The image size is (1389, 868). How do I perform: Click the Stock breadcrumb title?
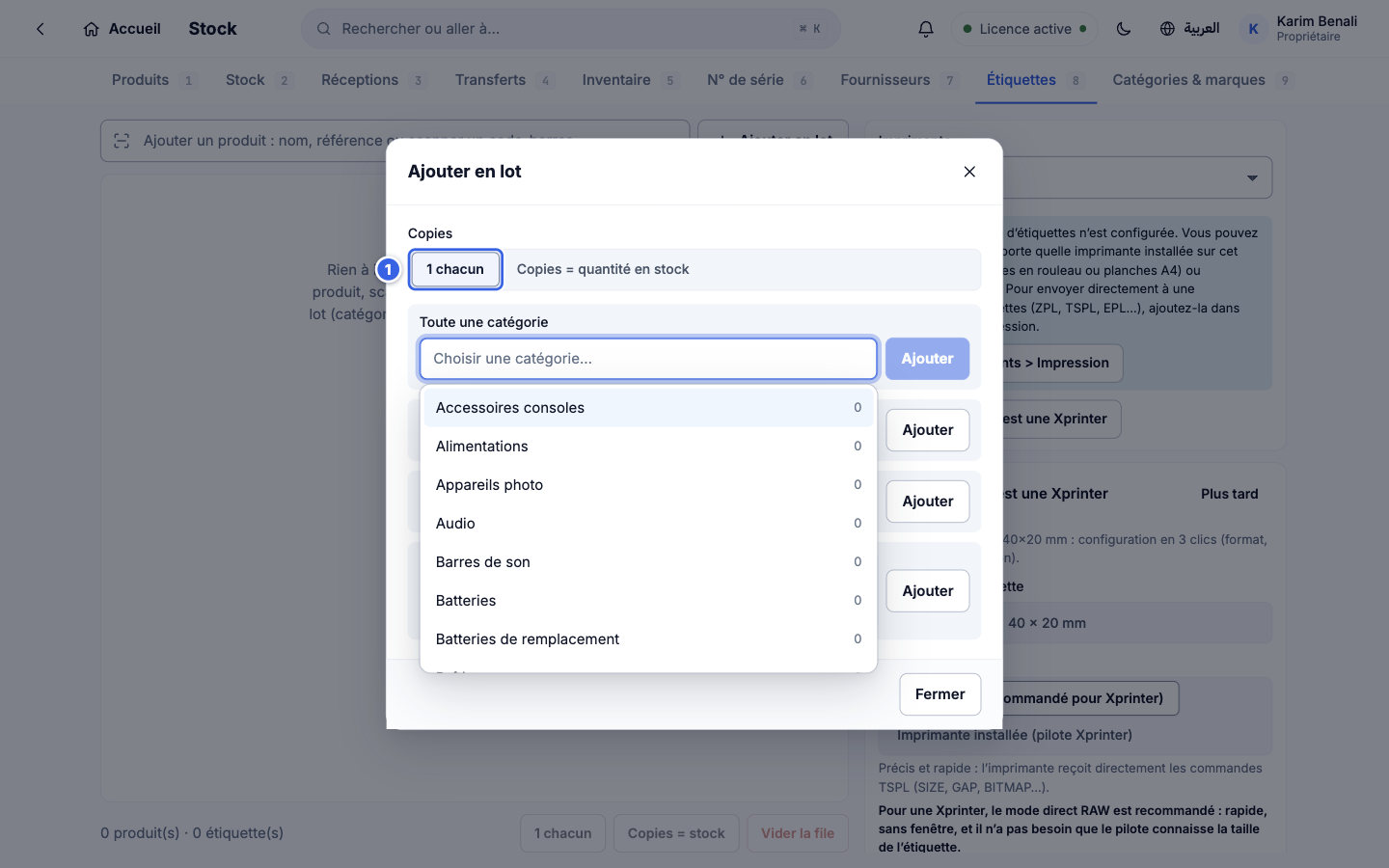tap(212, 29)
